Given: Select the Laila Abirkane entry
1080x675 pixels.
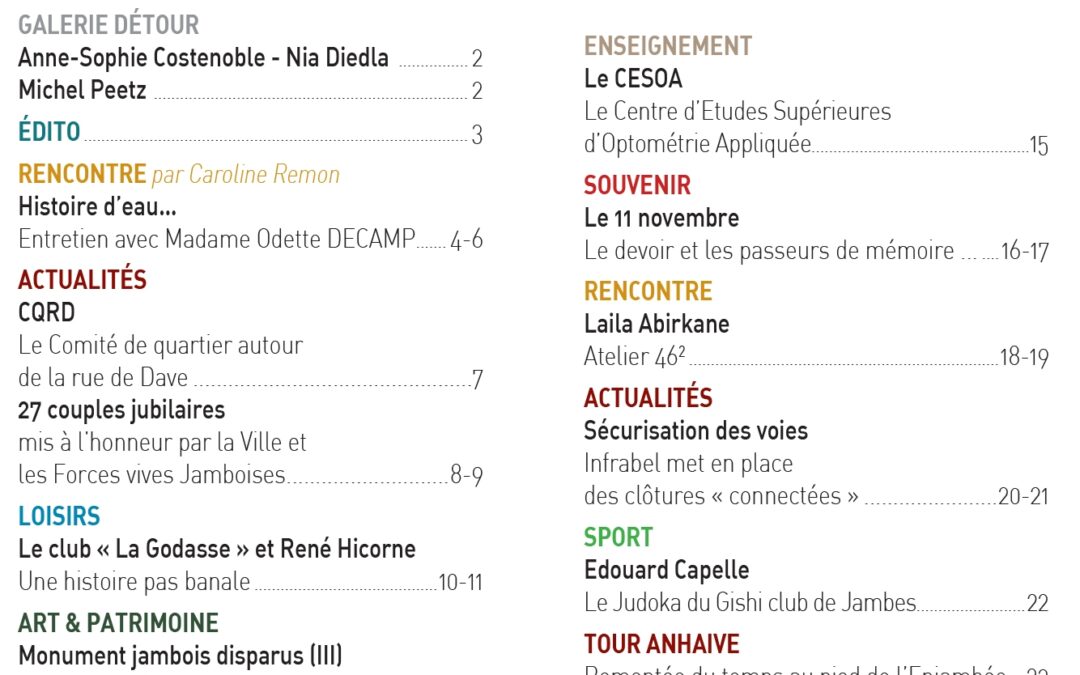Looking at the screenshot, I should pyautogui.click(x=656, y=324).
